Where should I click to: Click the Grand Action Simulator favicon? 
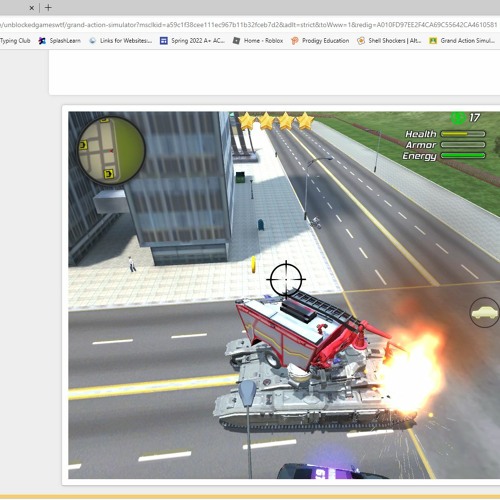pyautogui.click(x=433, y=41)
